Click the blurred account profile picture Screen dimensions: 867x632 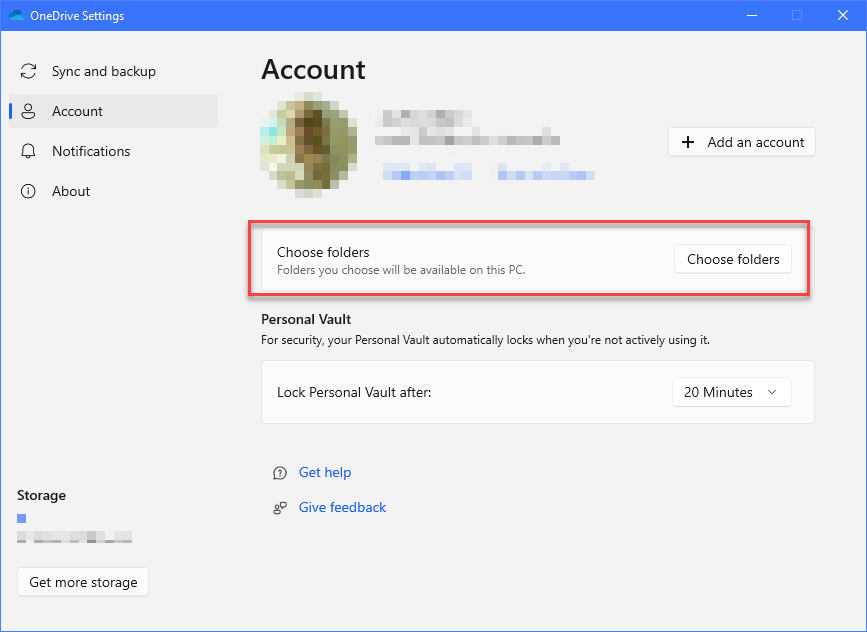(309, 145)
